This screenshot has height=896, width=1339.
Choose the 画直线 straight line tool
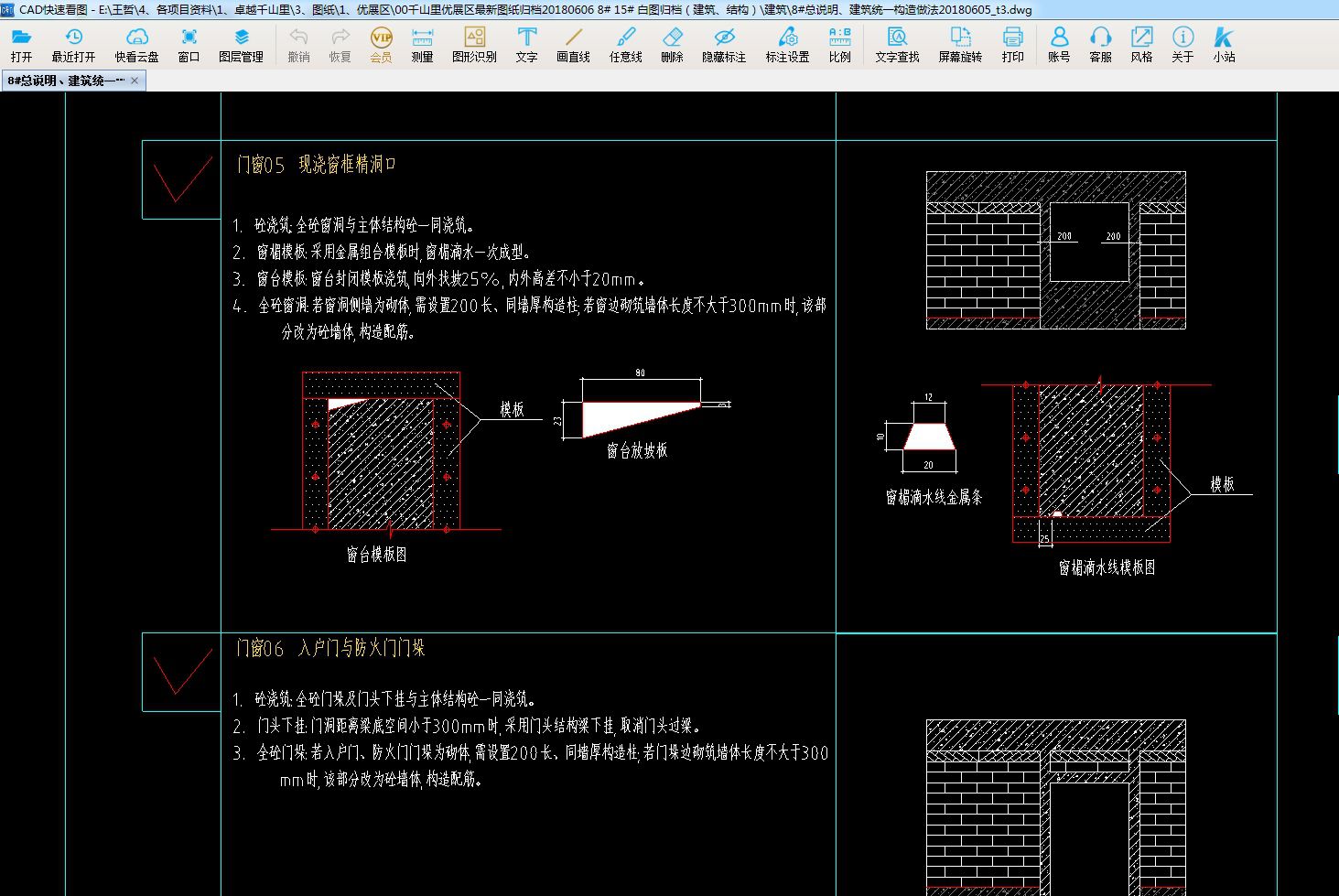click(x=573, y=45)
